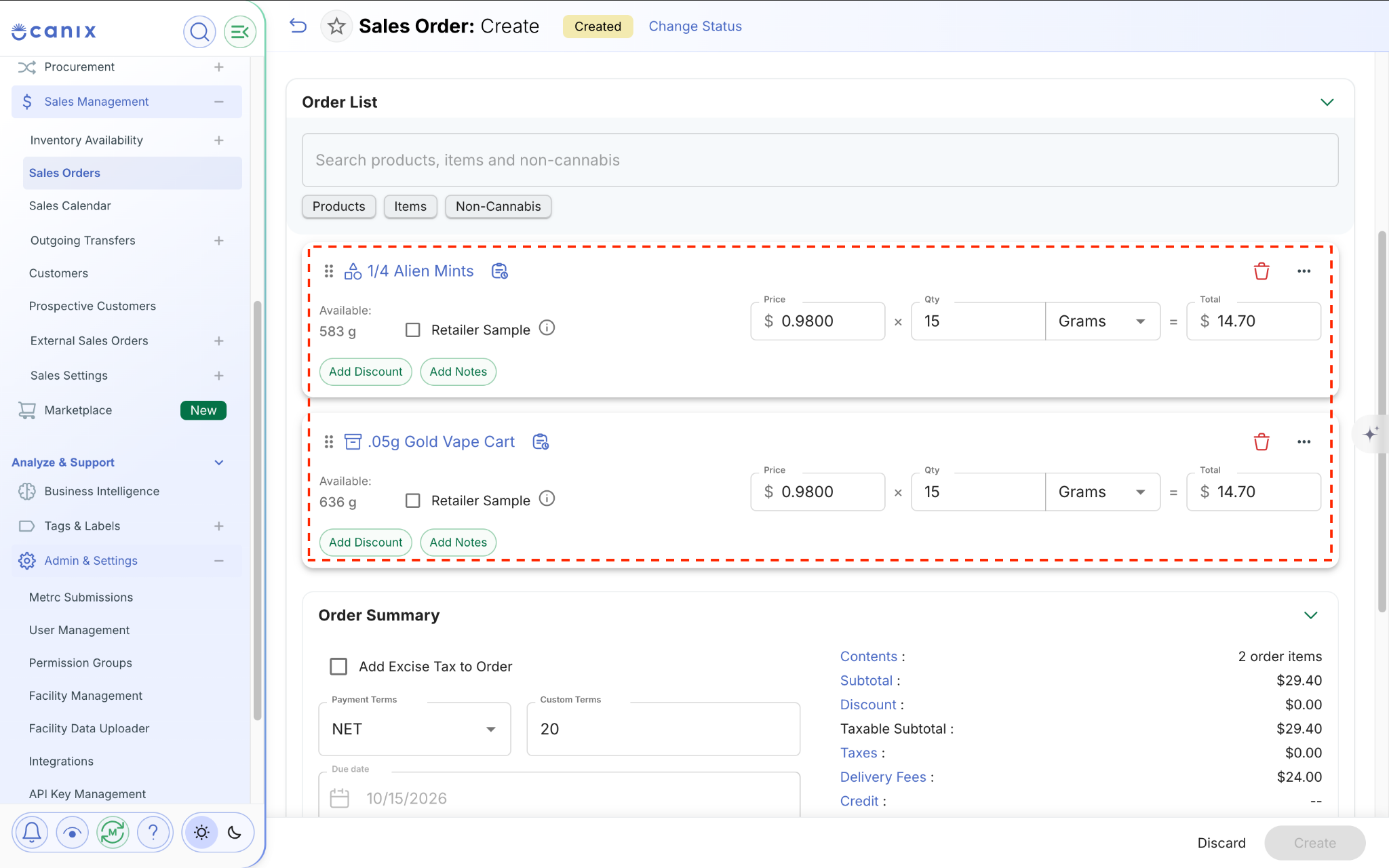This screenshot has height=868, width=1389.
Task: Open Sales Calendar in the sidebar
Action: tap(70, 205)
